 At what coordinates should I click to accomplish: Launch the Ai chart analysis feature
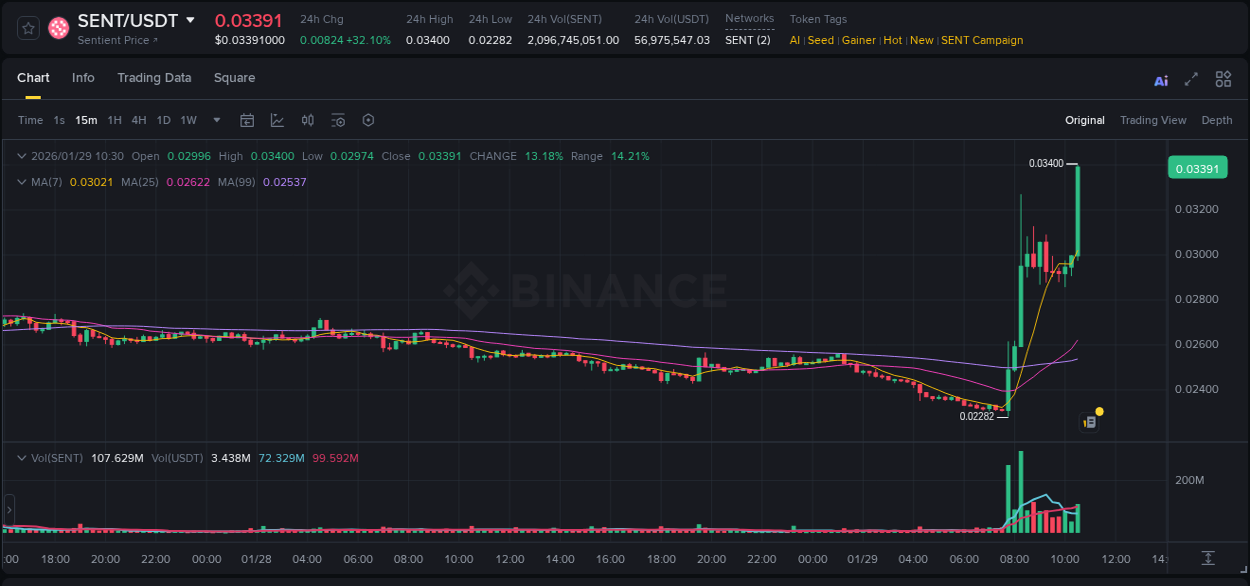click(1161, 80)
